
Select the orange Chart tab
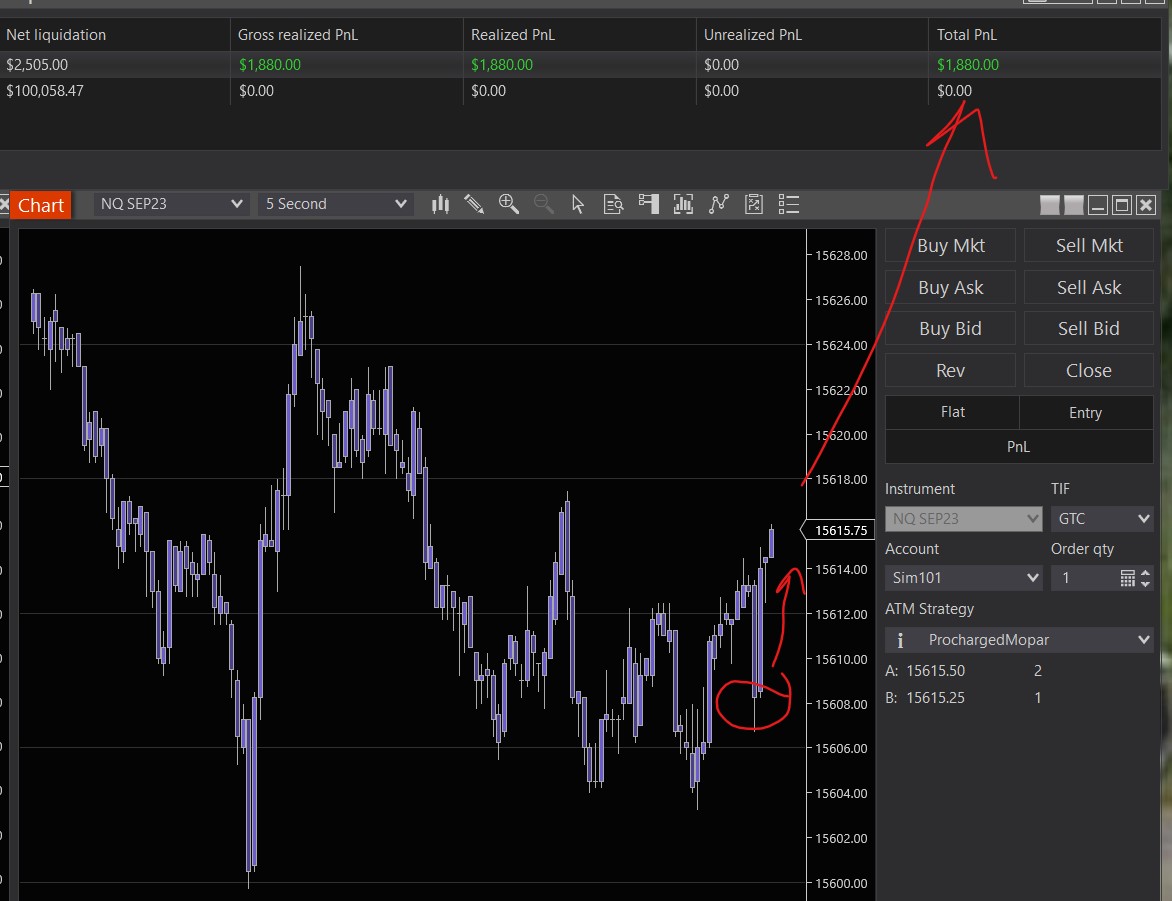coord(40,205)
